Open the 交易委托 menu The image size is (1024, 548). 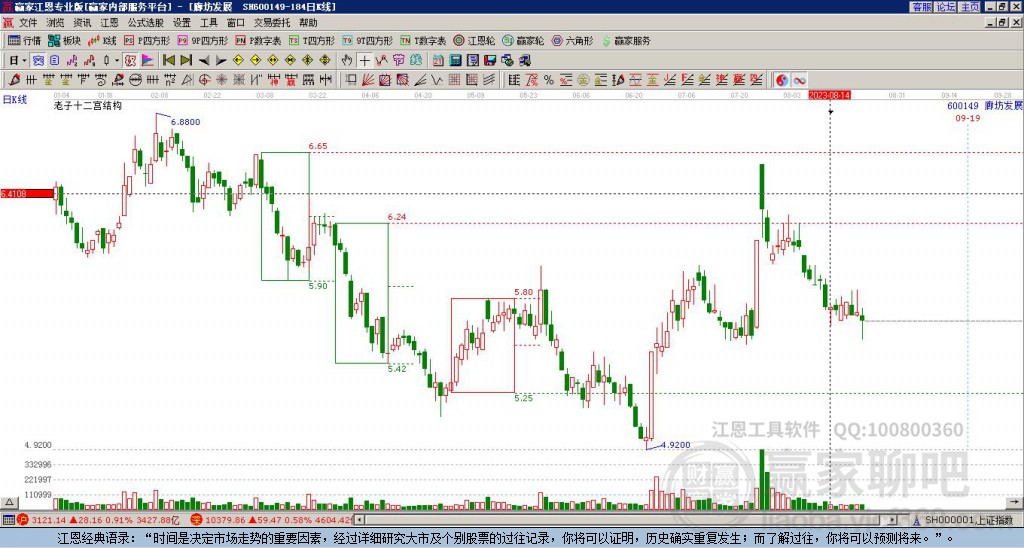[x=272, y=23]
